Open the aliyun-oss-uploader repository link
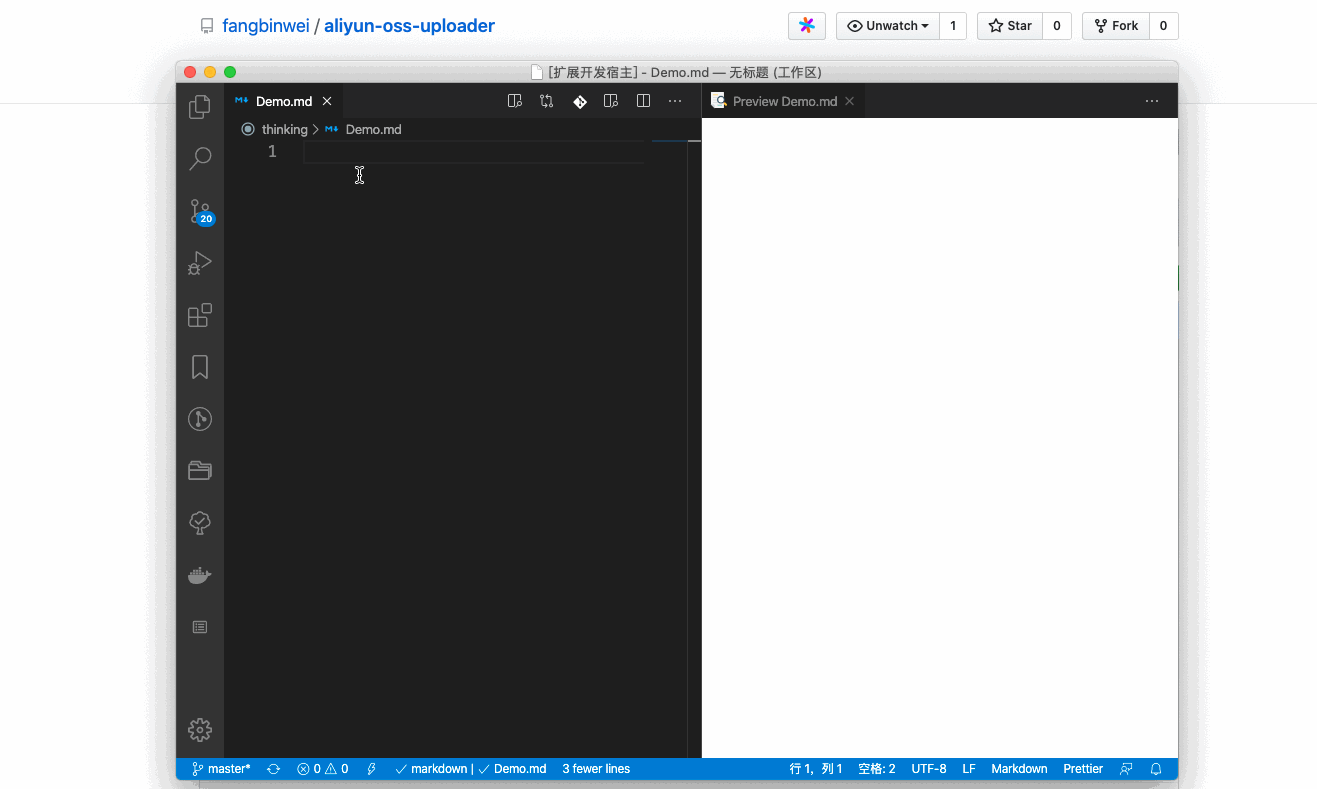This screenshot has height=789, width=1317. [x=409, y=26]
